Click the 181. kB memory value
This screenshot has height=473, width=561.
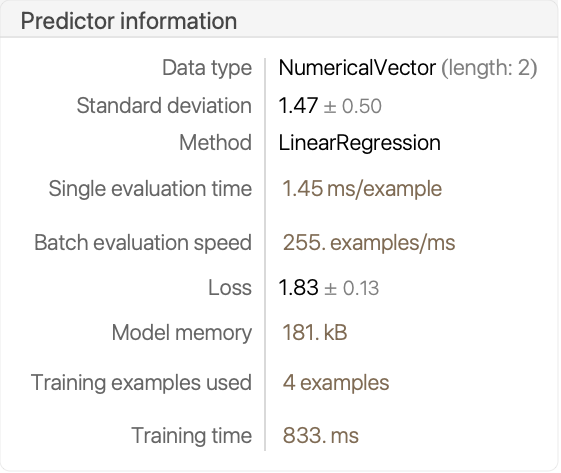click(x=315, y=332)
